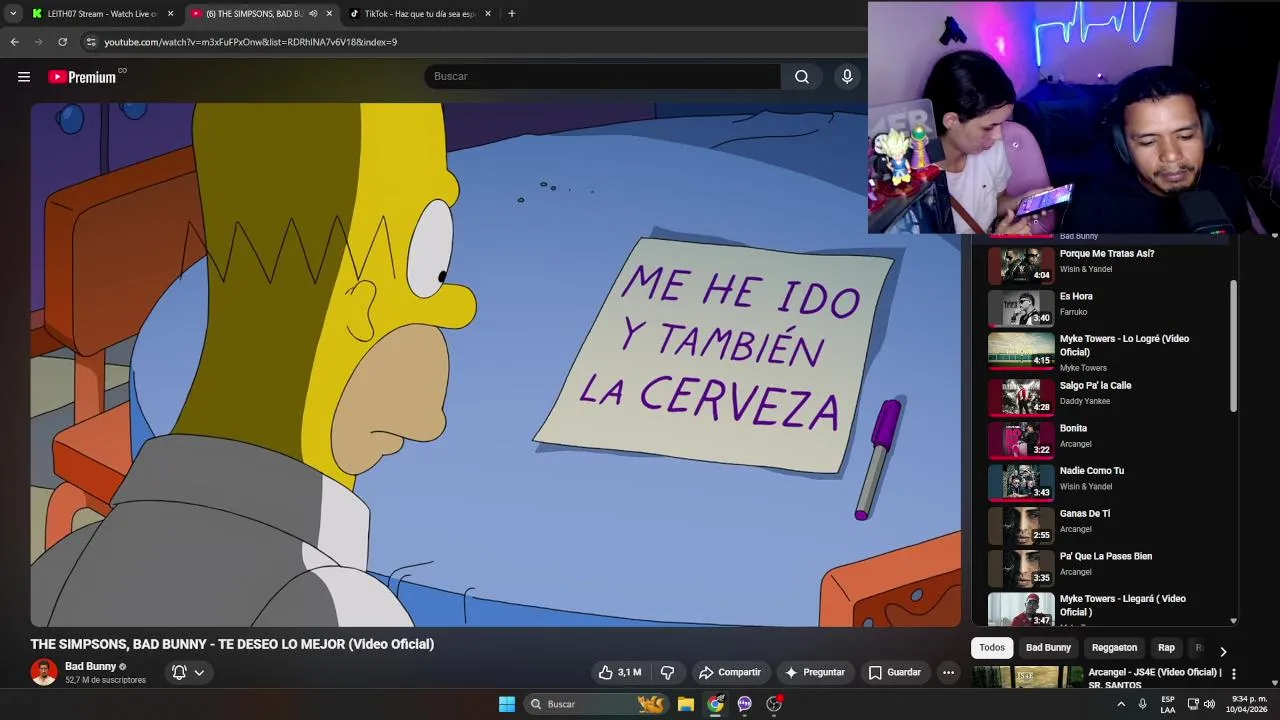Play Salgo Pa' la Calle thumbnail
Screen dimensions: 1280x720
pyautogui.click(x=1021, y=397)
